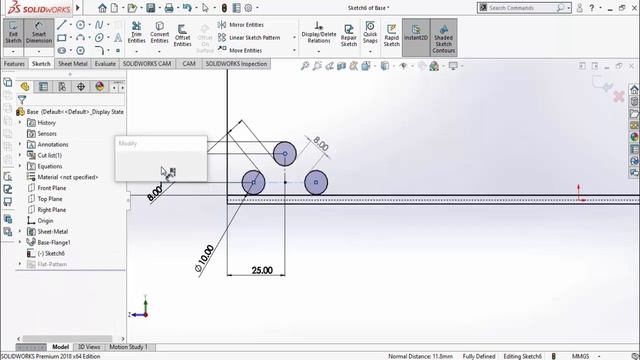This screenshot has width=640, height=360.
Task: Open Move Entities dropdown arrow
Action: point(294,50)
